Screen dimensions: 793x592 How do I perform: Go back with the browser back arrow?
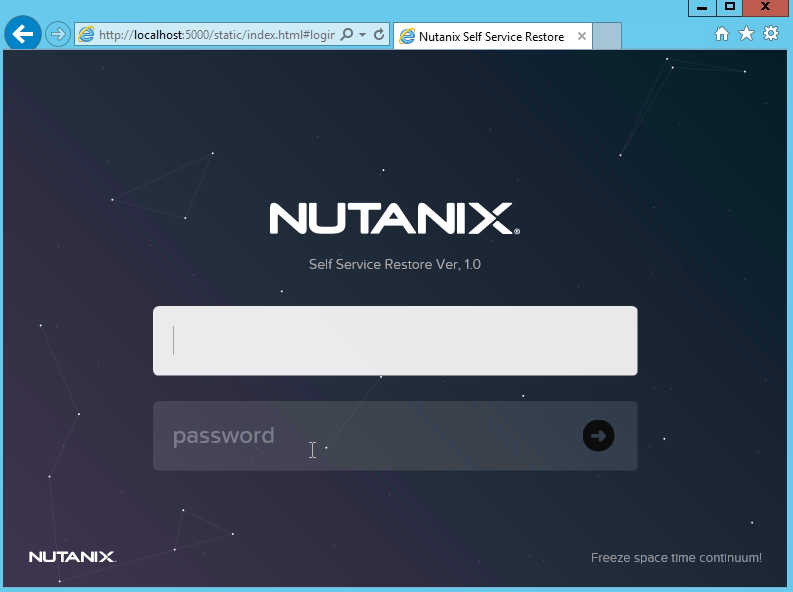(x=22, y=34)
